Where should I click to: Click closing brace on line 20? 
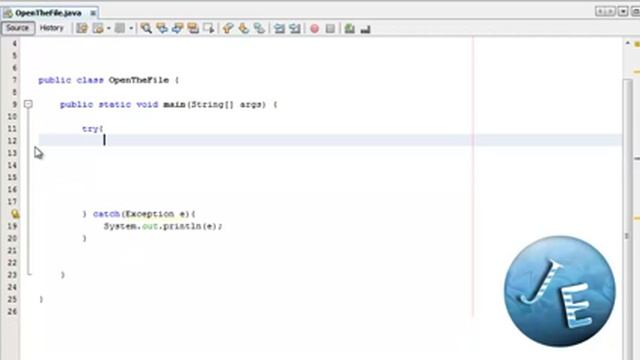point(84,238)
